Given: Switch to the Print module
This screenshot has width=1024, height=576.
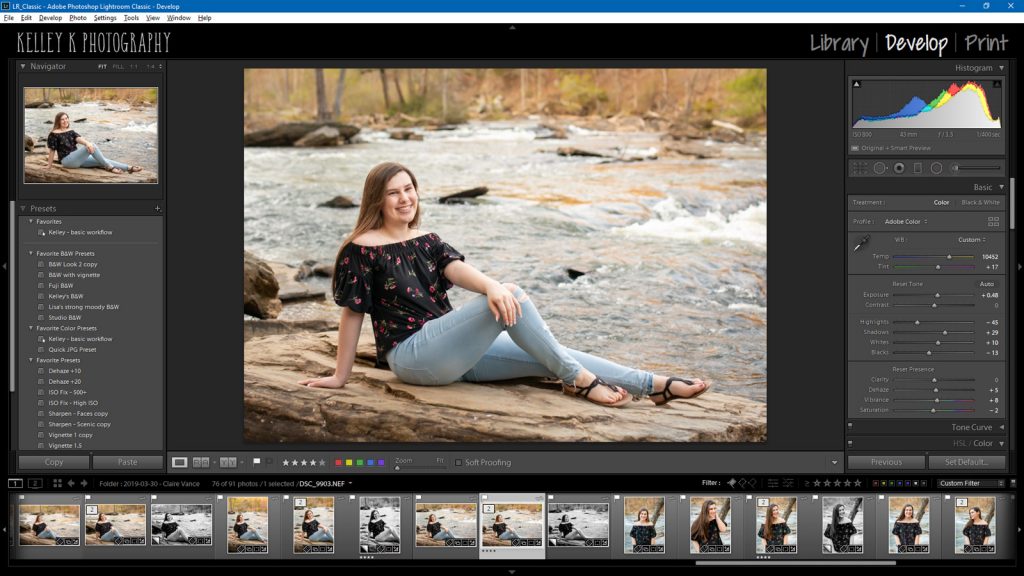Looking at the screenshot, I should click(986, 43).
